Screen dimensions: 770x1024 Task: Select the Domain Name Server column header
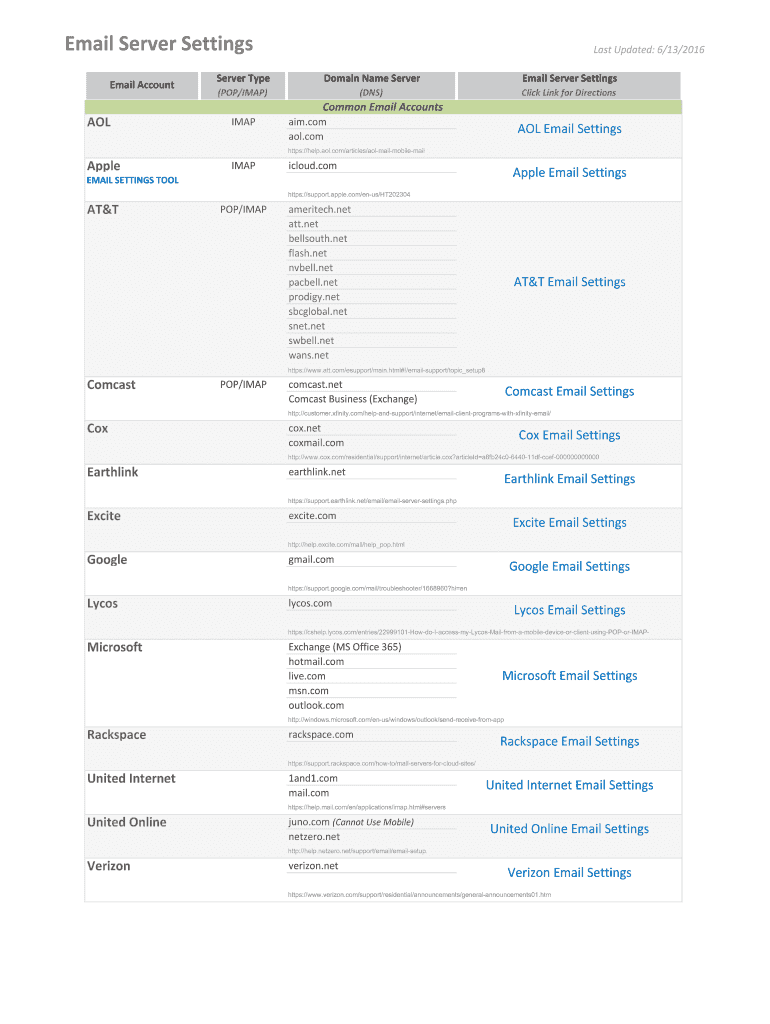pyautogui.click(x=371, y=78)
